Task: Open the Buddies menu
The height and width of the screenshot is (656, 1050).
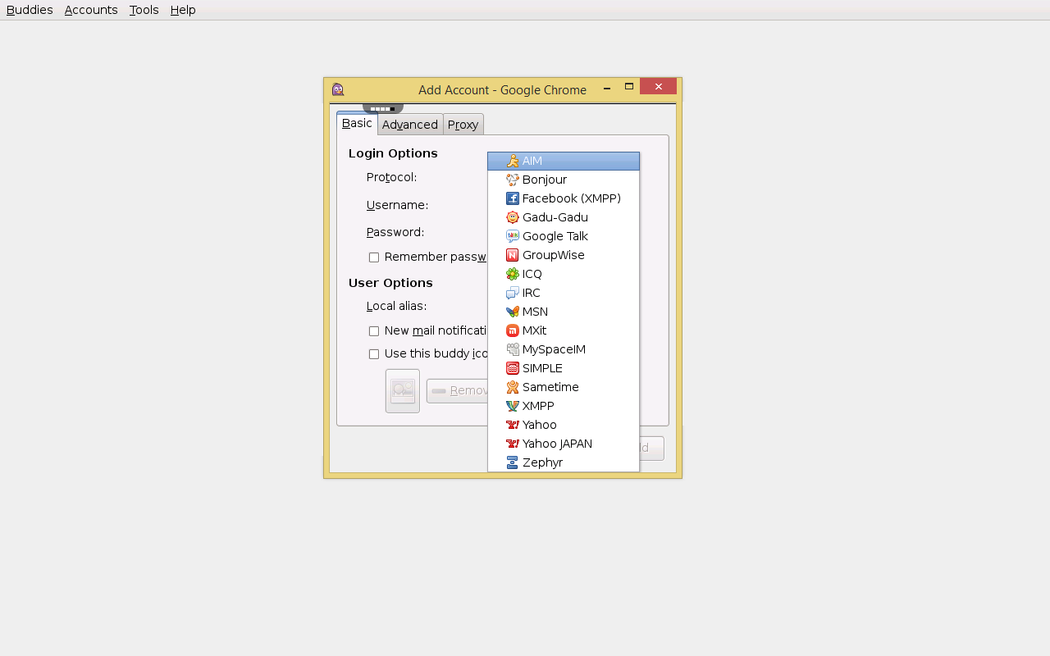Action: pyautogui.click(x=29, y=10)
